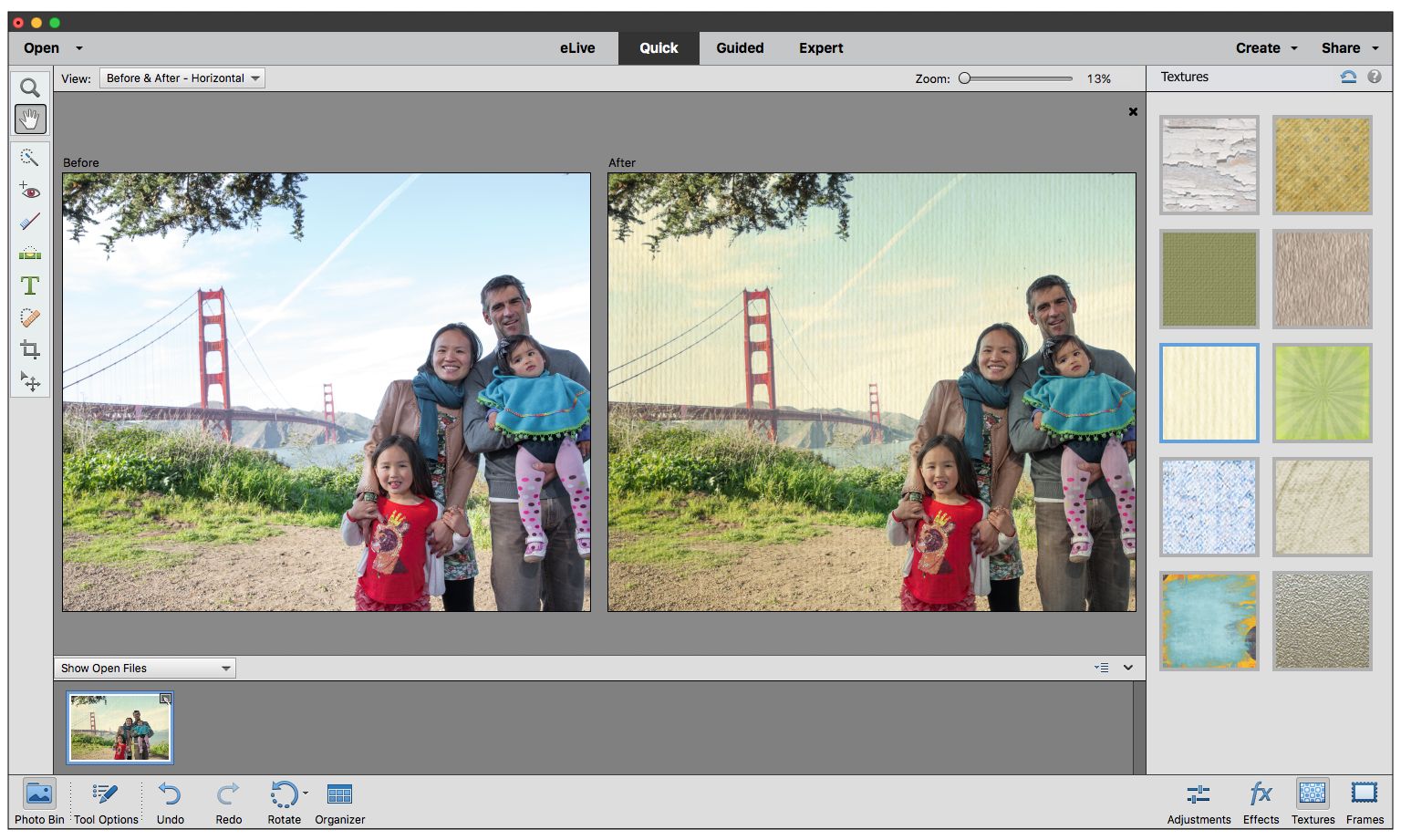Toggle the Tool Options panel
Image resolution: width=1401 pixels, height=840 pixels.
click(106, 795)
